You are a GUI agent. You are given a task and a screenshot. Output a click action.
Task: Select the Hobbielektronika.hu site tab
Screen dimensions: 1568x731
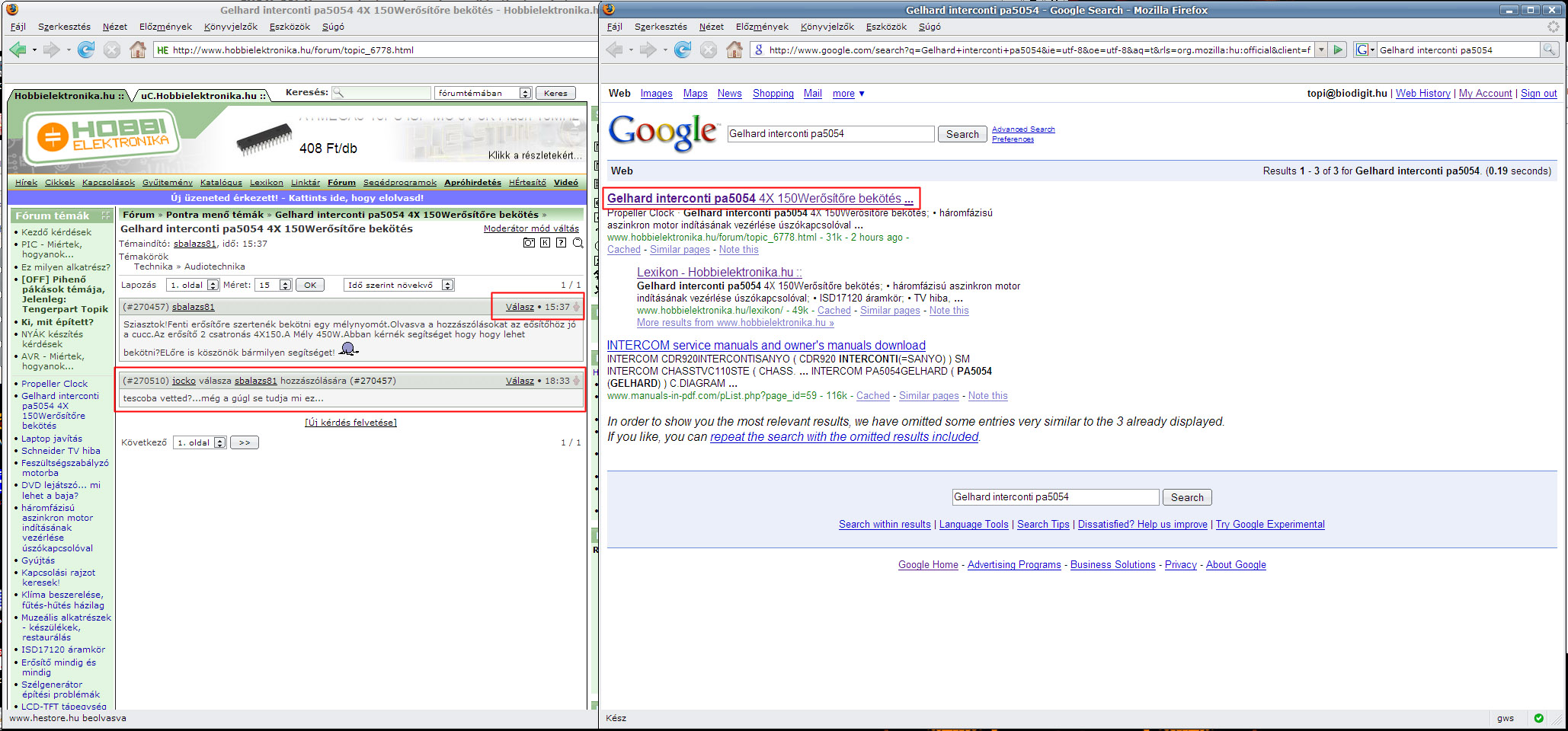point(69,96)
